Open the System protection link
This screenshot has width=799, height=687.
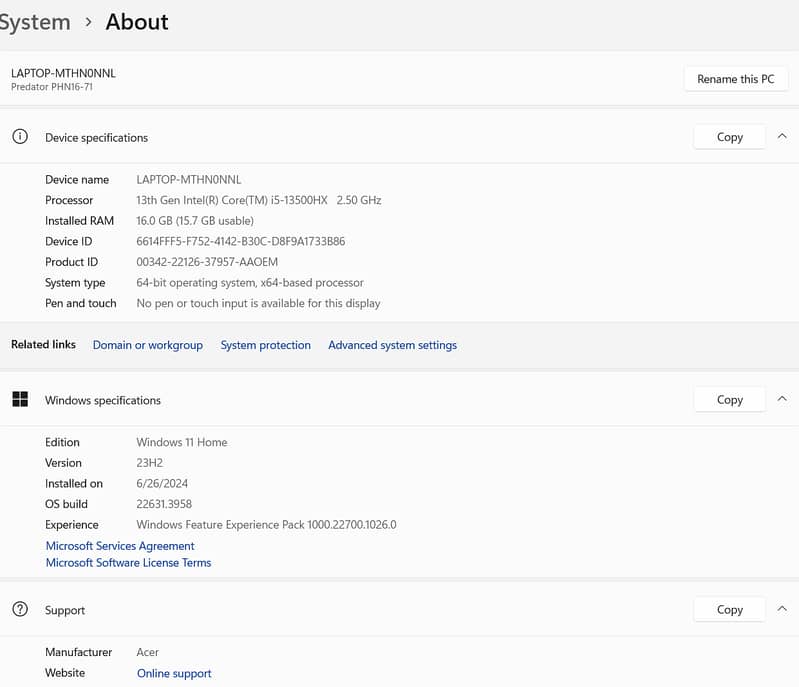[265, 345]
